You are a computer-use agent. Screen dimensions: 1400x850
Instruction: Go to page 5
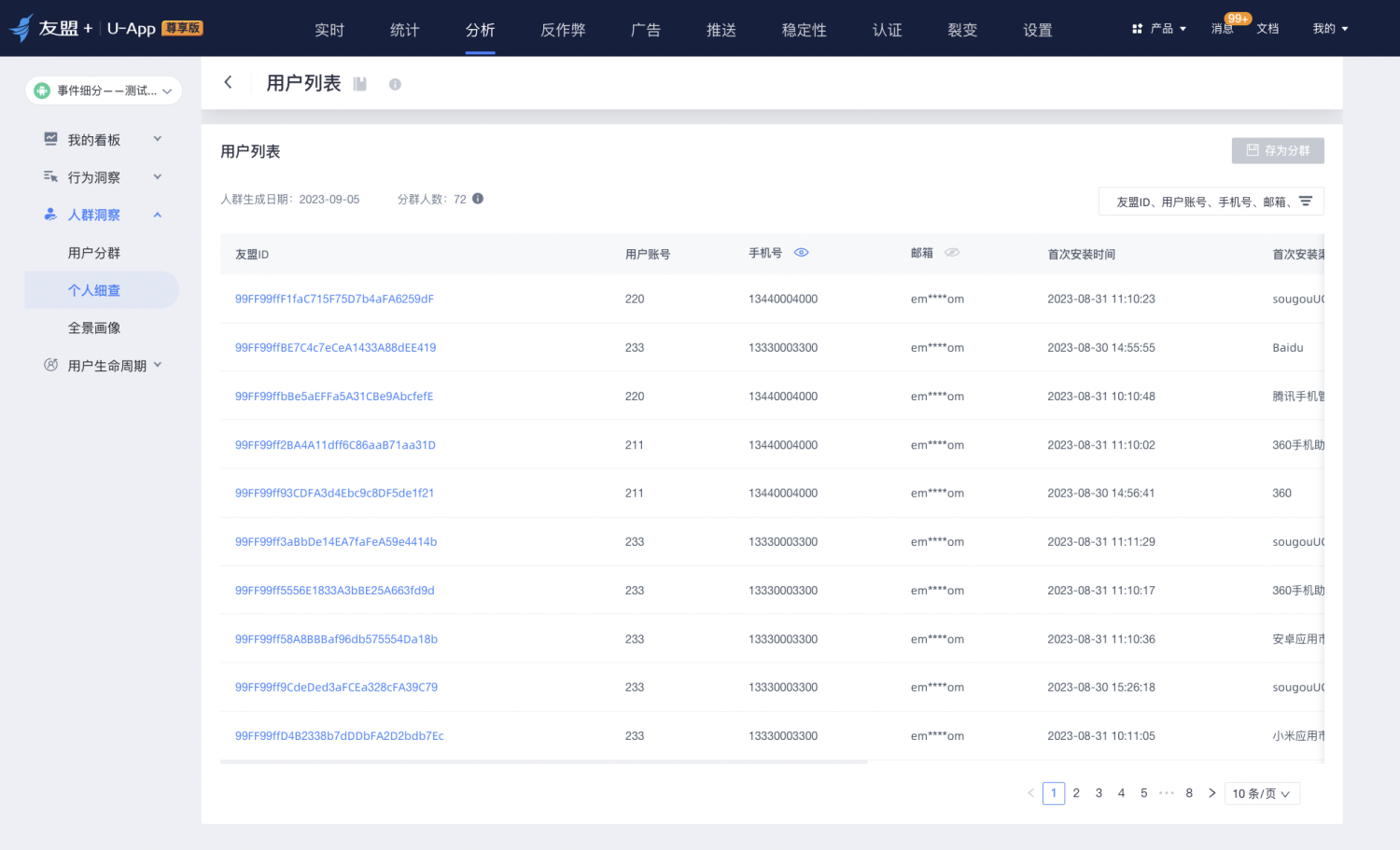[1143, 793]
